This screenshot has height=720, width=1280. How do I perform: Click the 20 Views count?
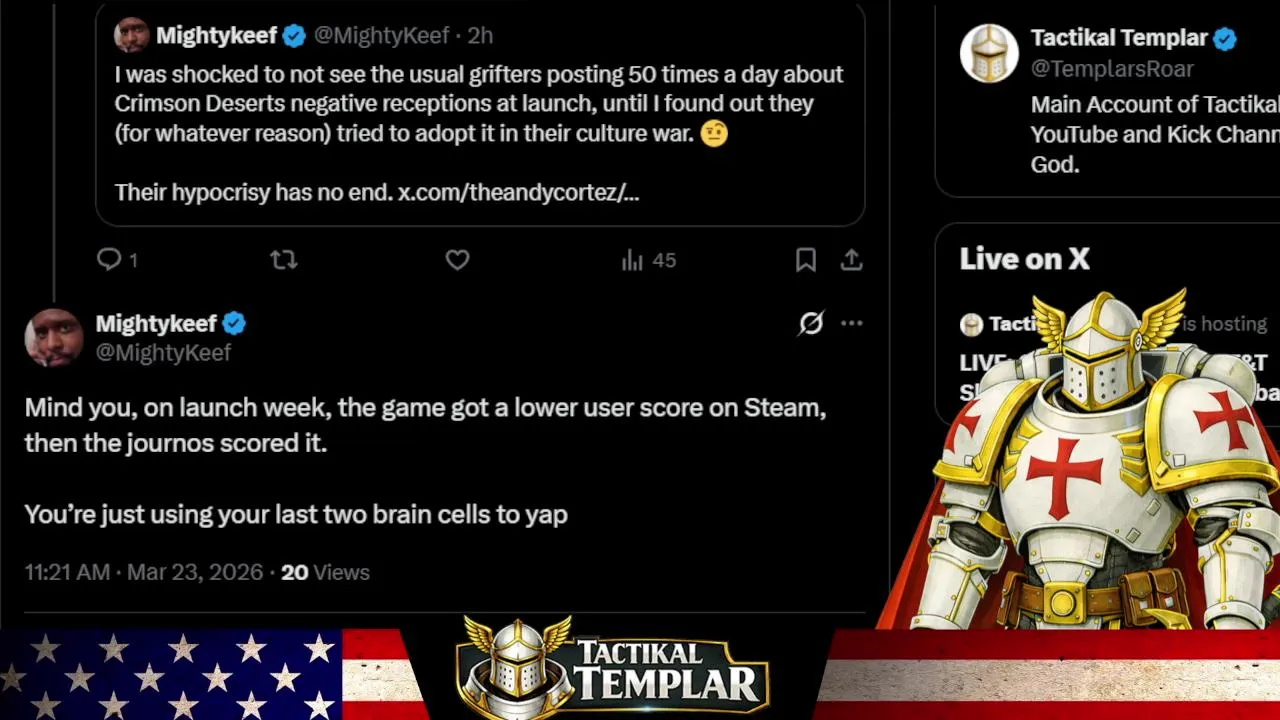pyautogui.click(x=325, y=572)
